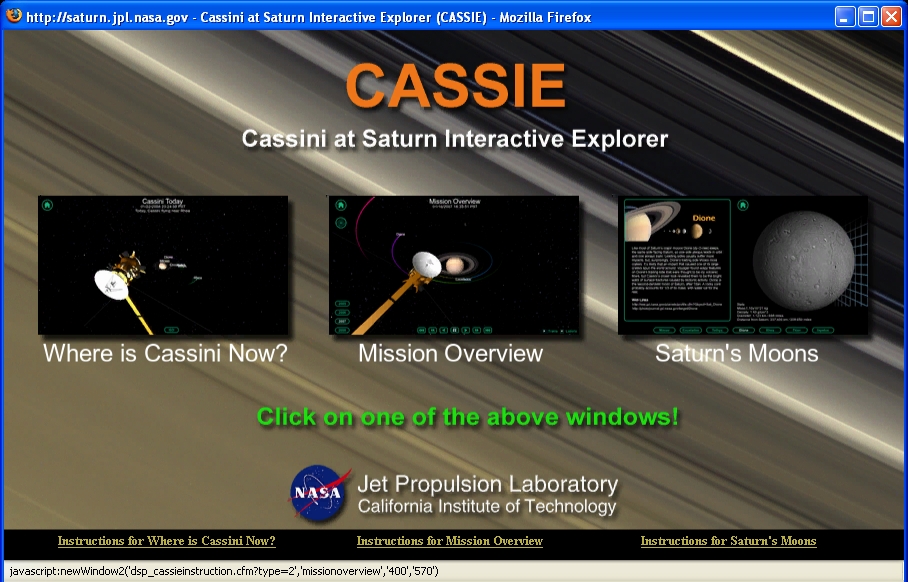The image size is (908, 582).
Task: Maximize the Firefox window
Action: point(868,16)
